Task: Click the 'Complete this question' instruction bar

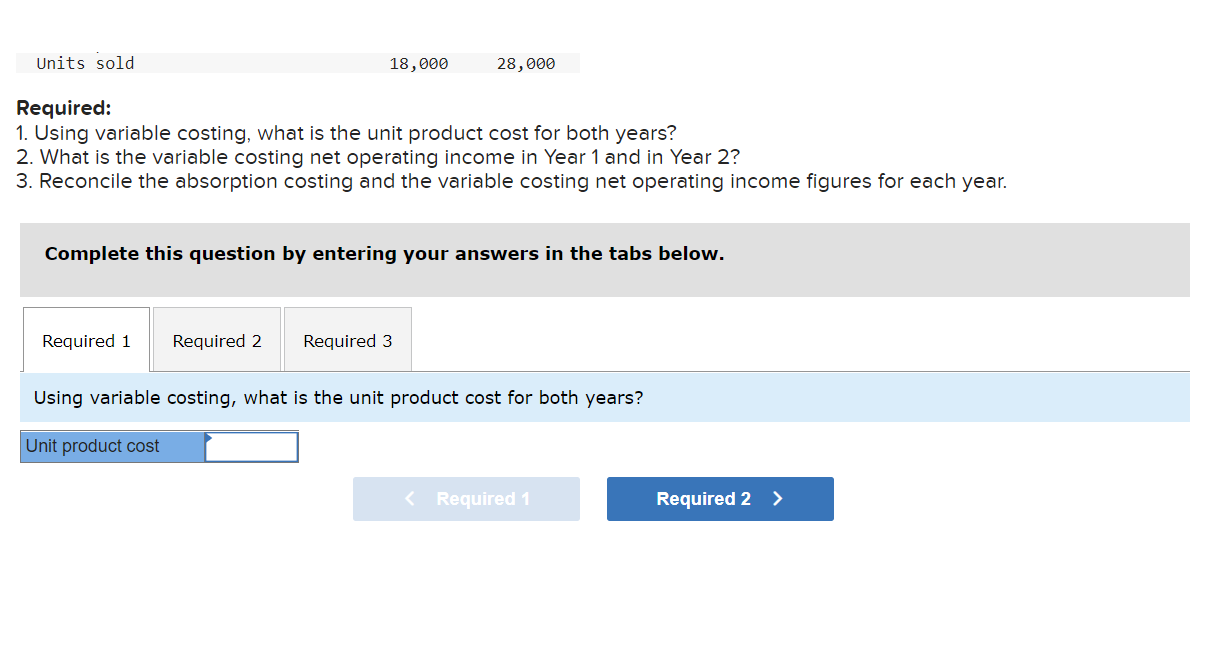Action: click(x=383, y=253)
